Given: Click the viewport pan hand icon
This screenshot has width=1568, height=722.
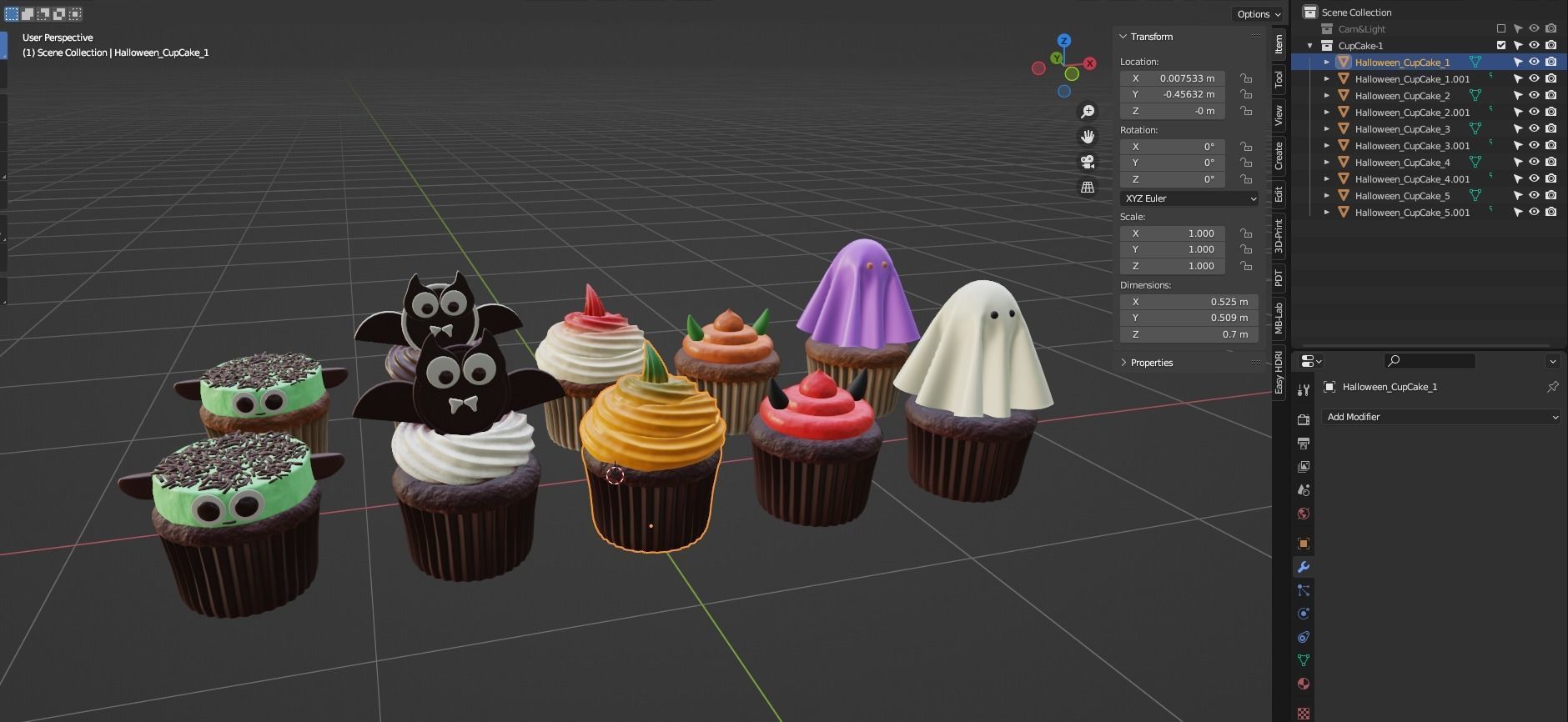Looking at the screenshot, I should 1088,136.
